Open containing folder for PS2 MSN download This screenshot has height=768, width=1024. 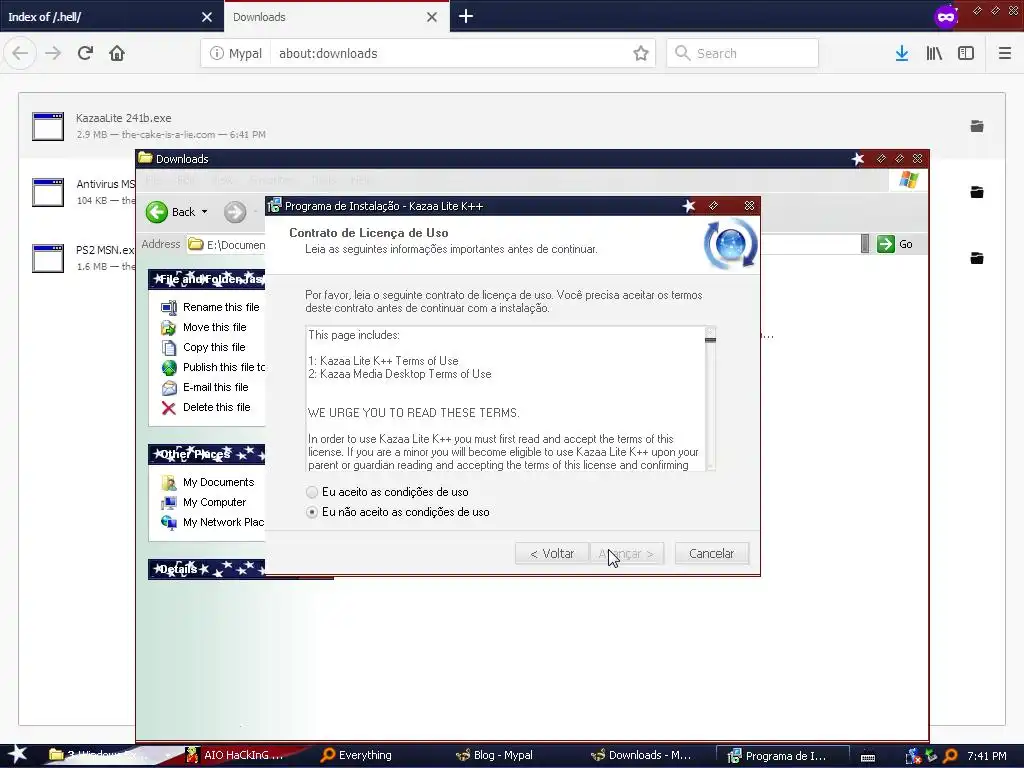(x=977, y=258)
